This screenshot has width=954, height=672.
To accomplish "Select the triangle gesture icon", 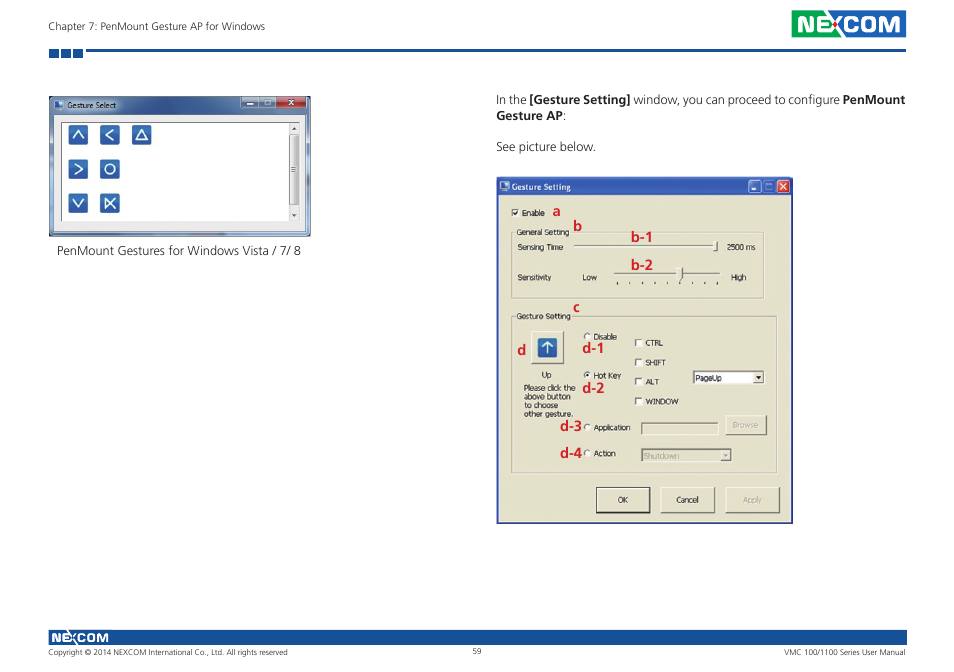I will (x=141, y=135).
